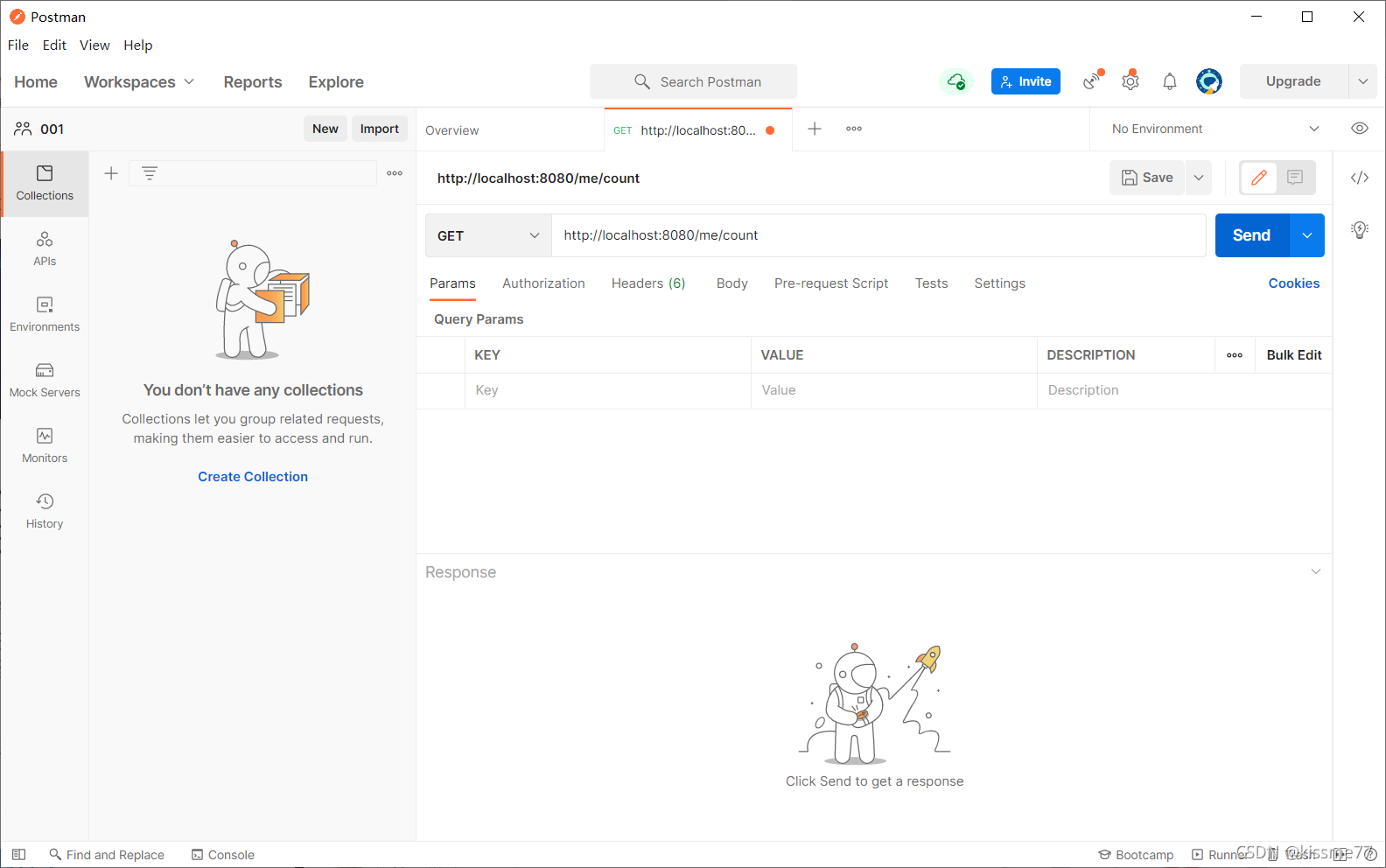Click the plus icon to create a collection

point(111,173)
